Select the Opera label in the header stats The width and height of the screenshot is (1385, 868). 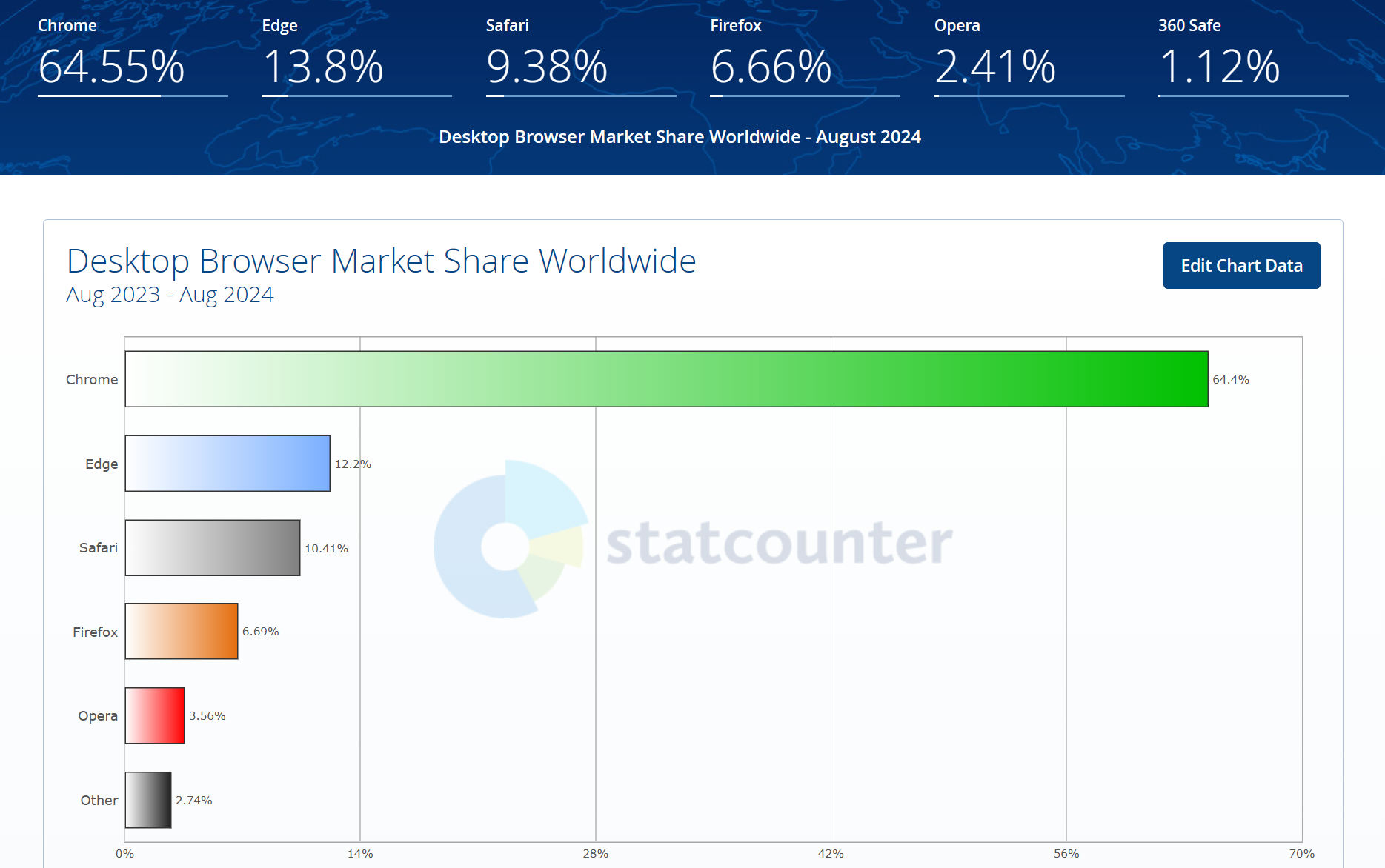[957, 25]
